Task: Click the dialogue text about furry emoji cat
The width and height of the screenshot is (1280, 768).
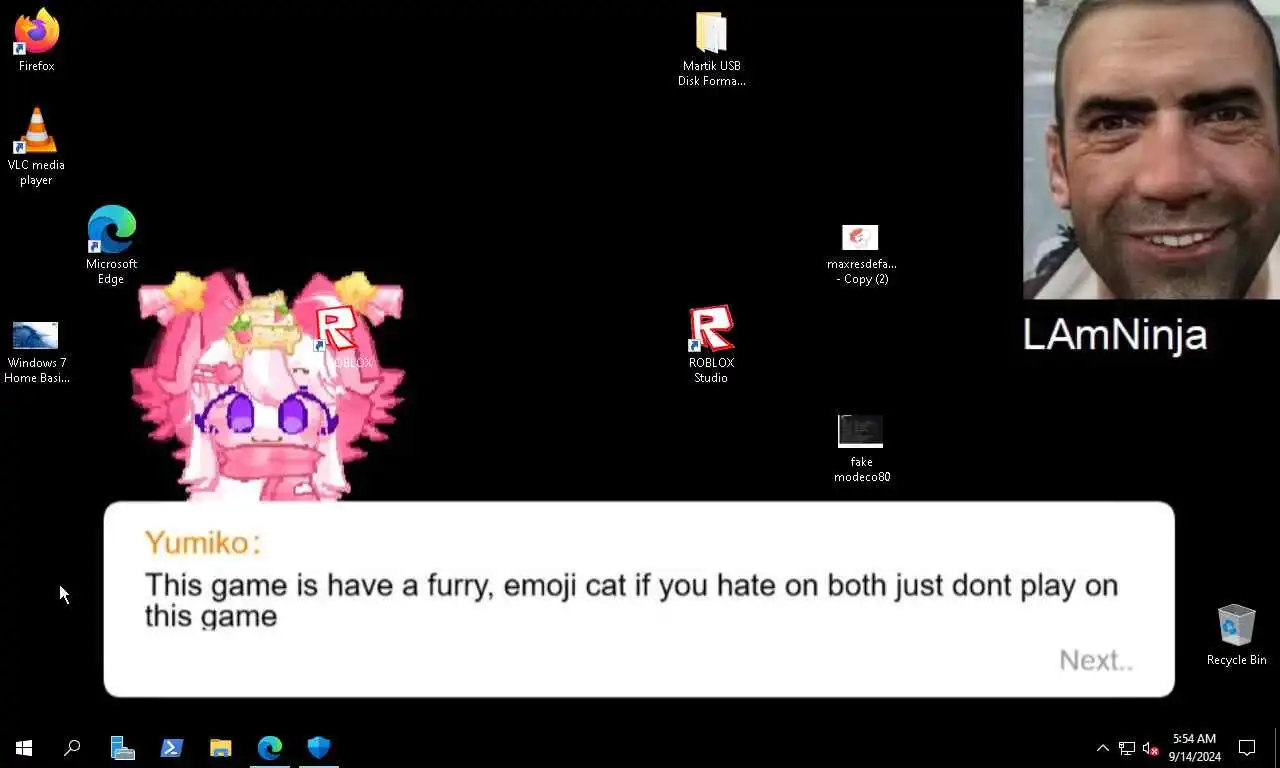Action: tap(631, 600)
